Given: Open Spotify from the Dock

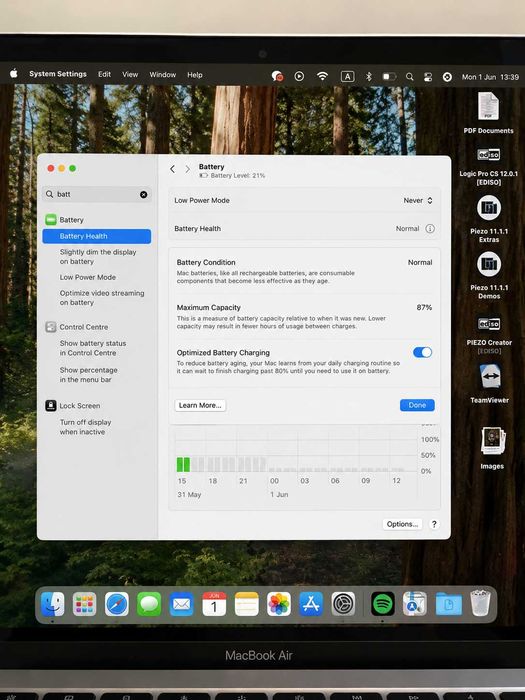Looking at the screenshot, I should pos(383,604).
